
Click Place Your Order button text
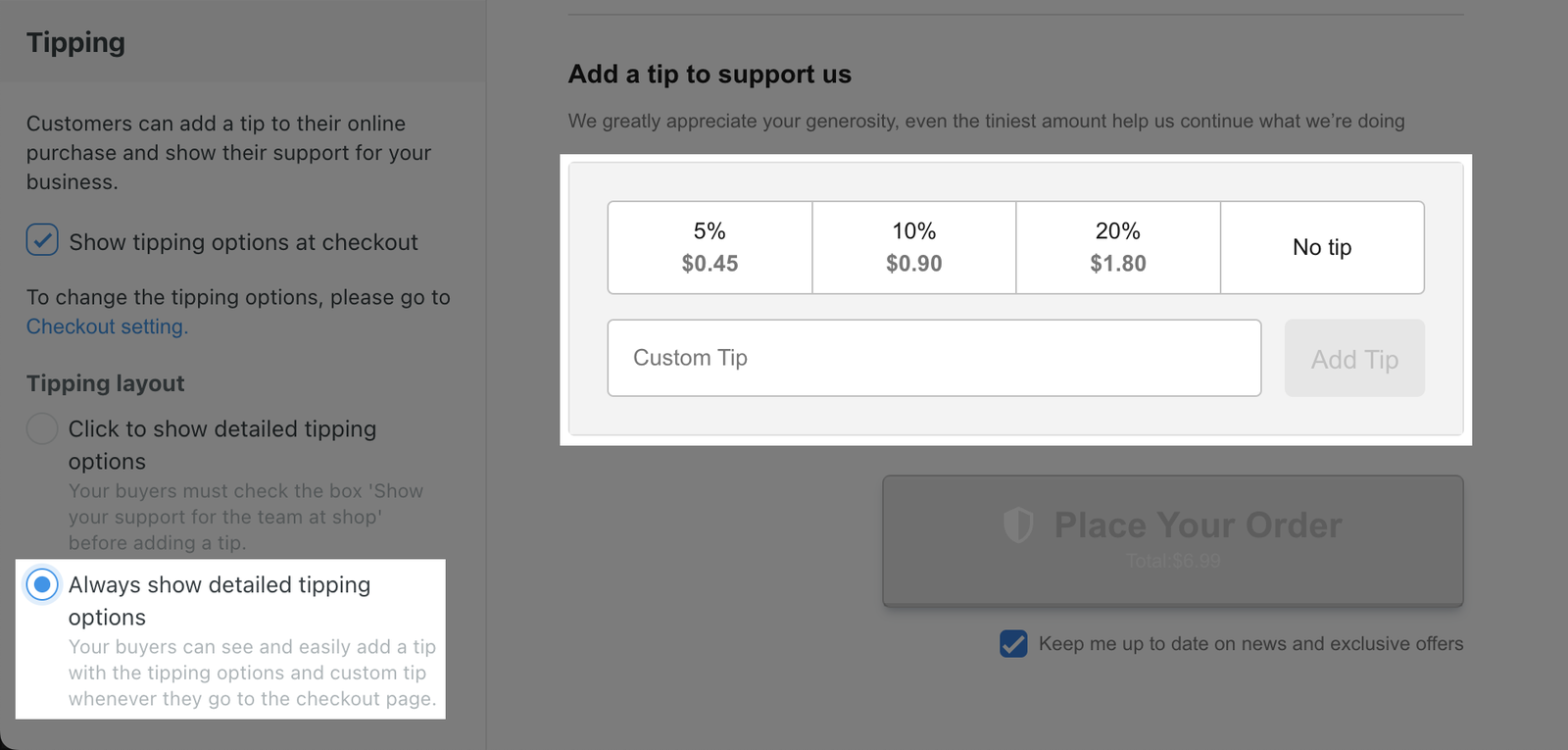1197,525
